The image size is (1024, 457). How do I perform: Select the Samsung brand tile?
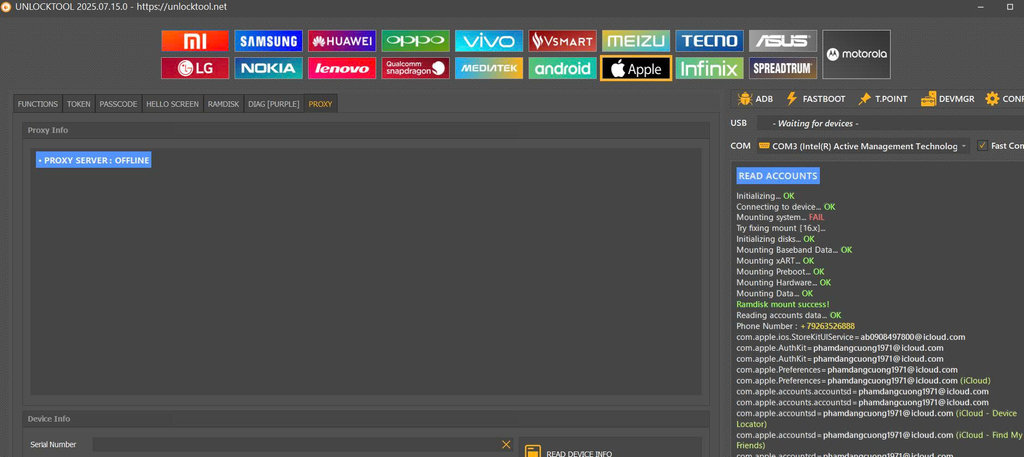268,41
